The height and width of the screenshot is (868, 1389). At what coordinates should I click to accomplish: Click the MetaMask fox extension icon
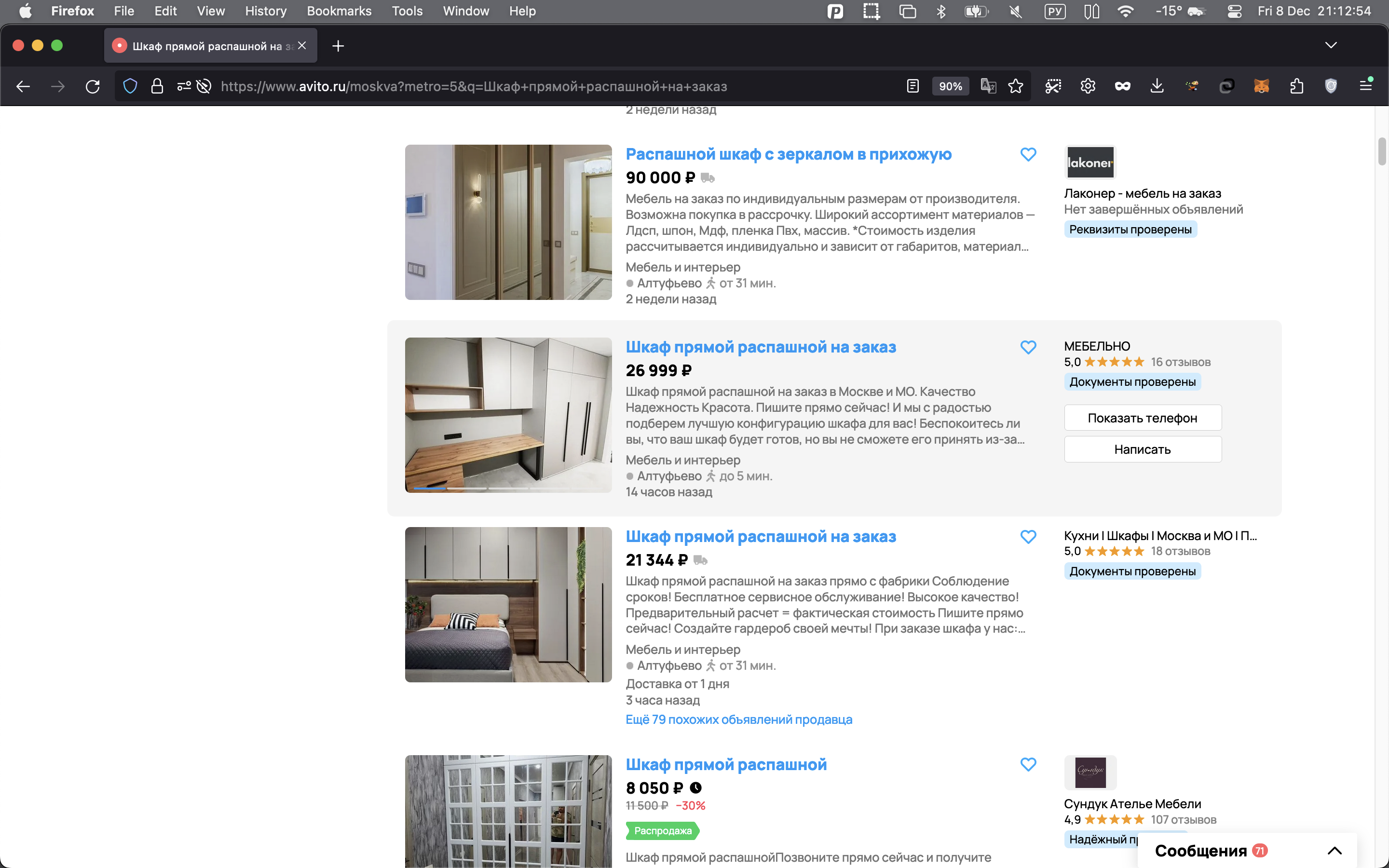coord(1261,87)
